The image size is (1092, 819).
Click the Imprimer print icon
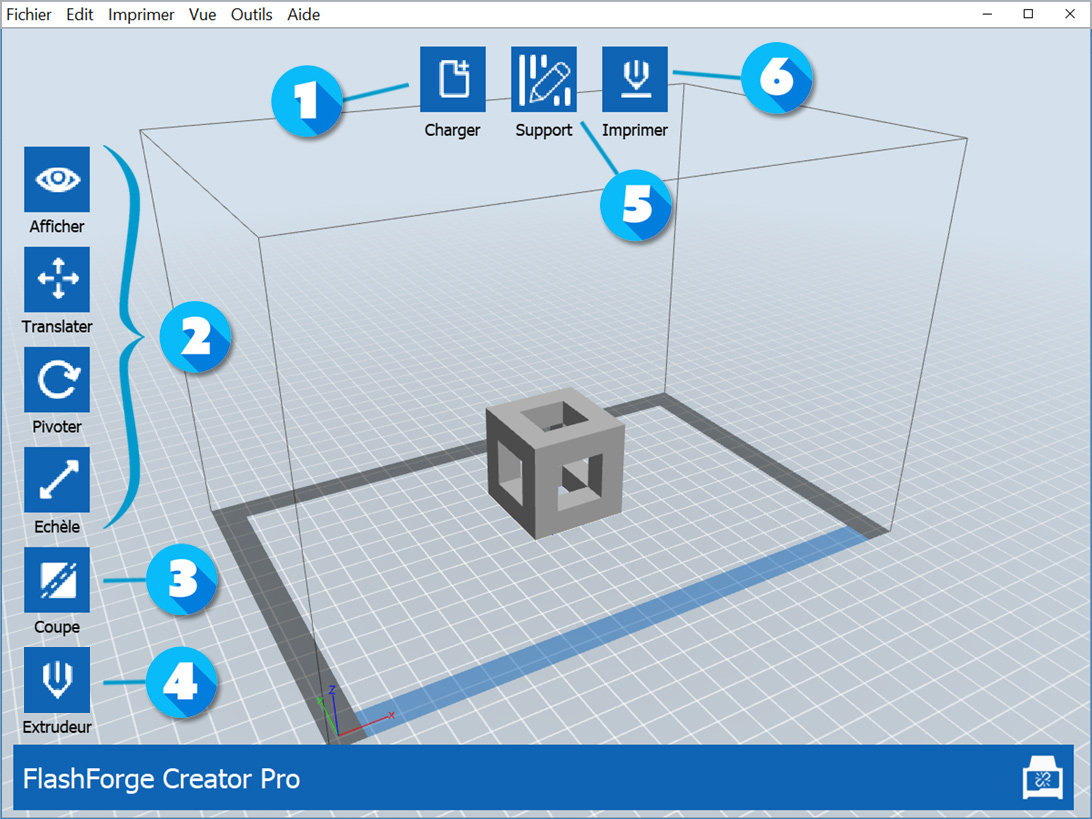(x=634, y=79)
